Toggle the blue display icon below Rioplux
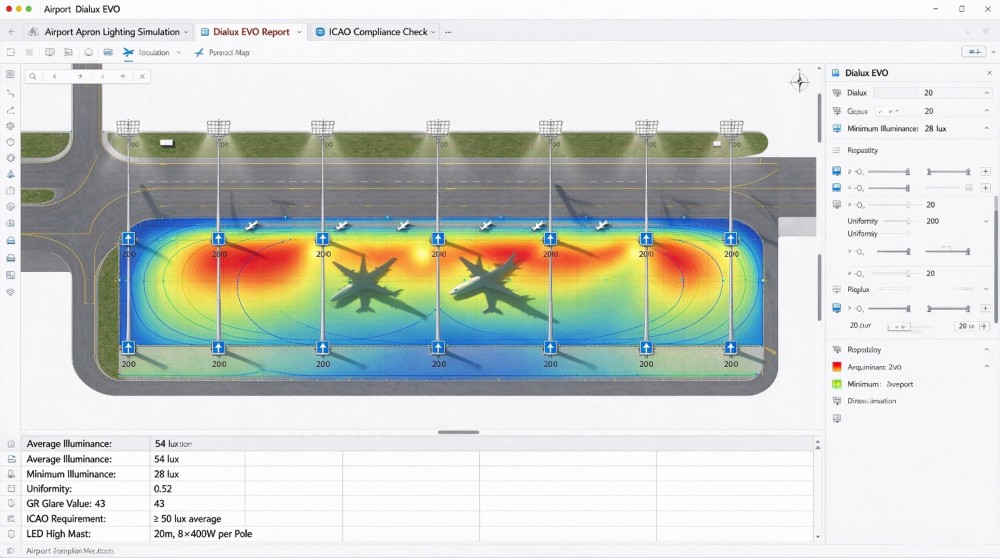Image resolution: width=1000 pixels, height=558 pixels. tap(837, 308)
